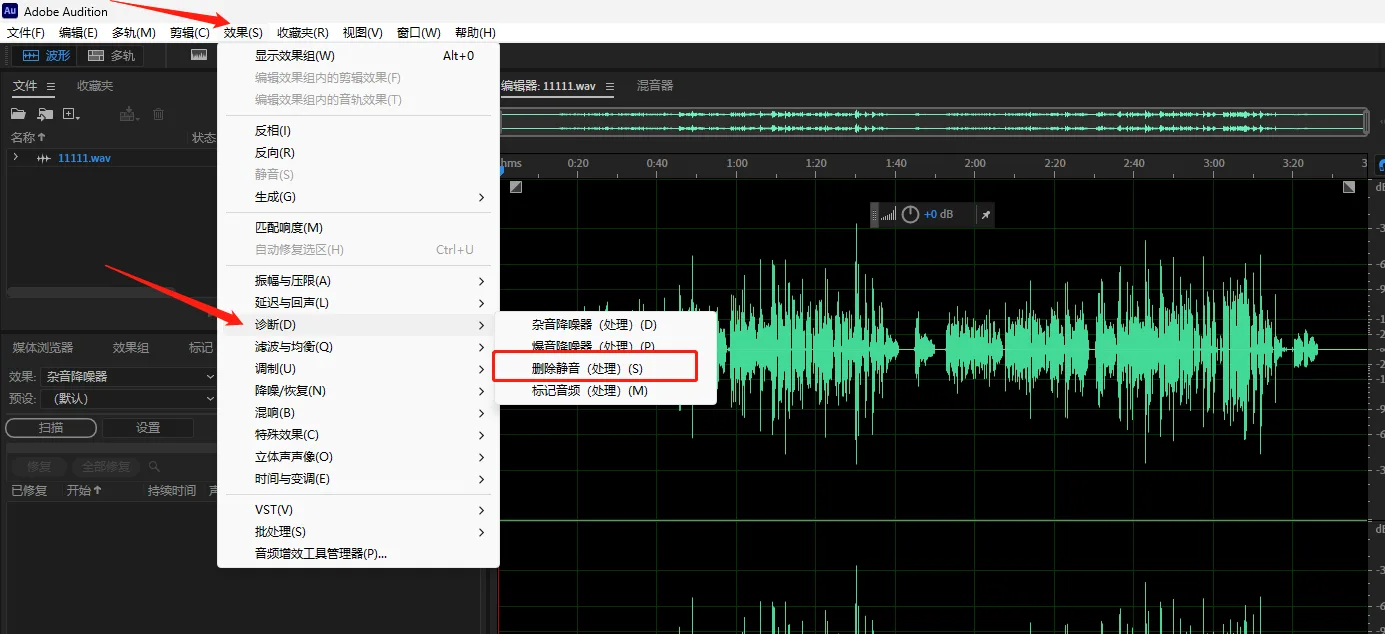Click the HUD gain knob

point(910,215)
